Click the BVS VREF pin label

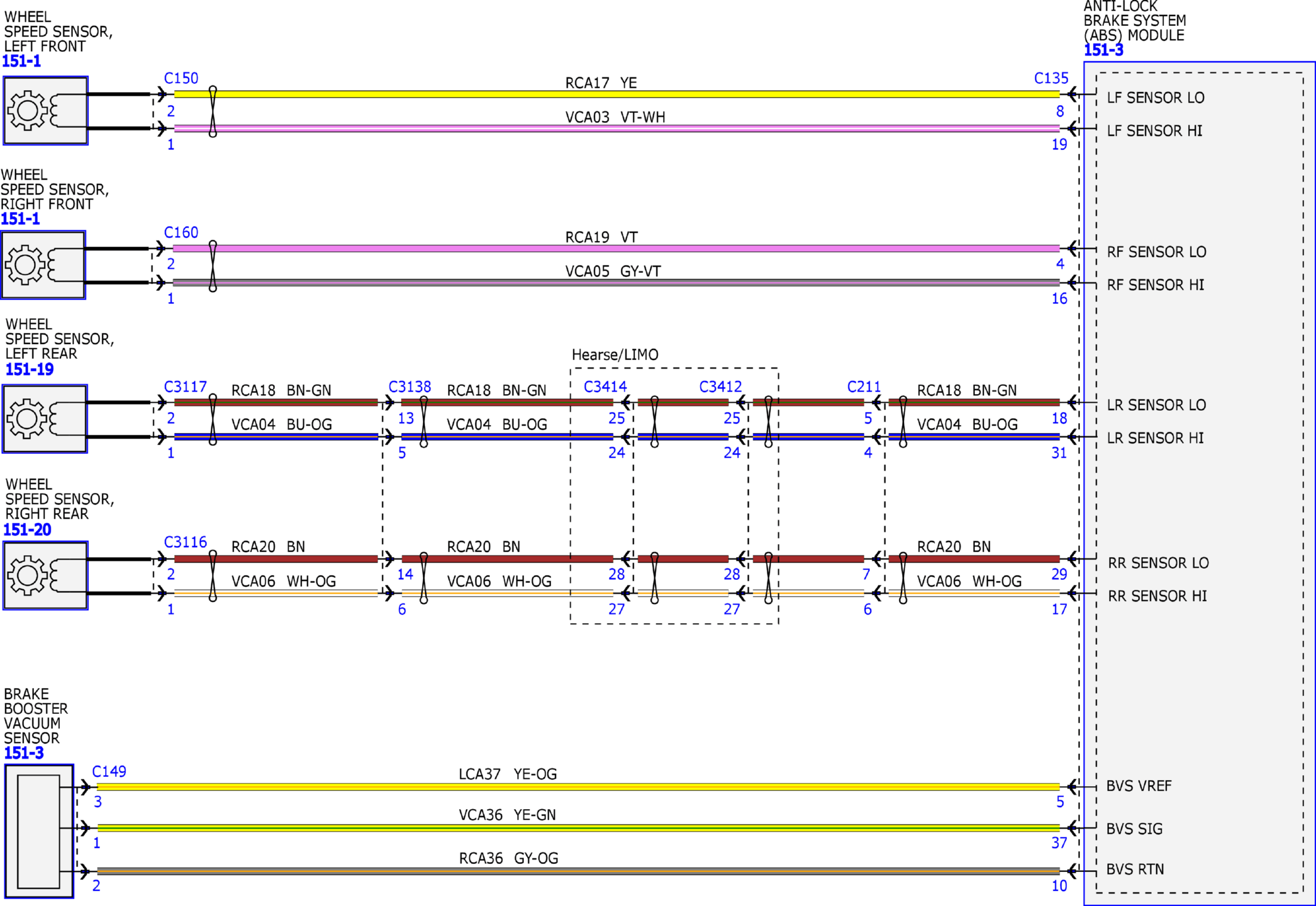pos(1139,786)
